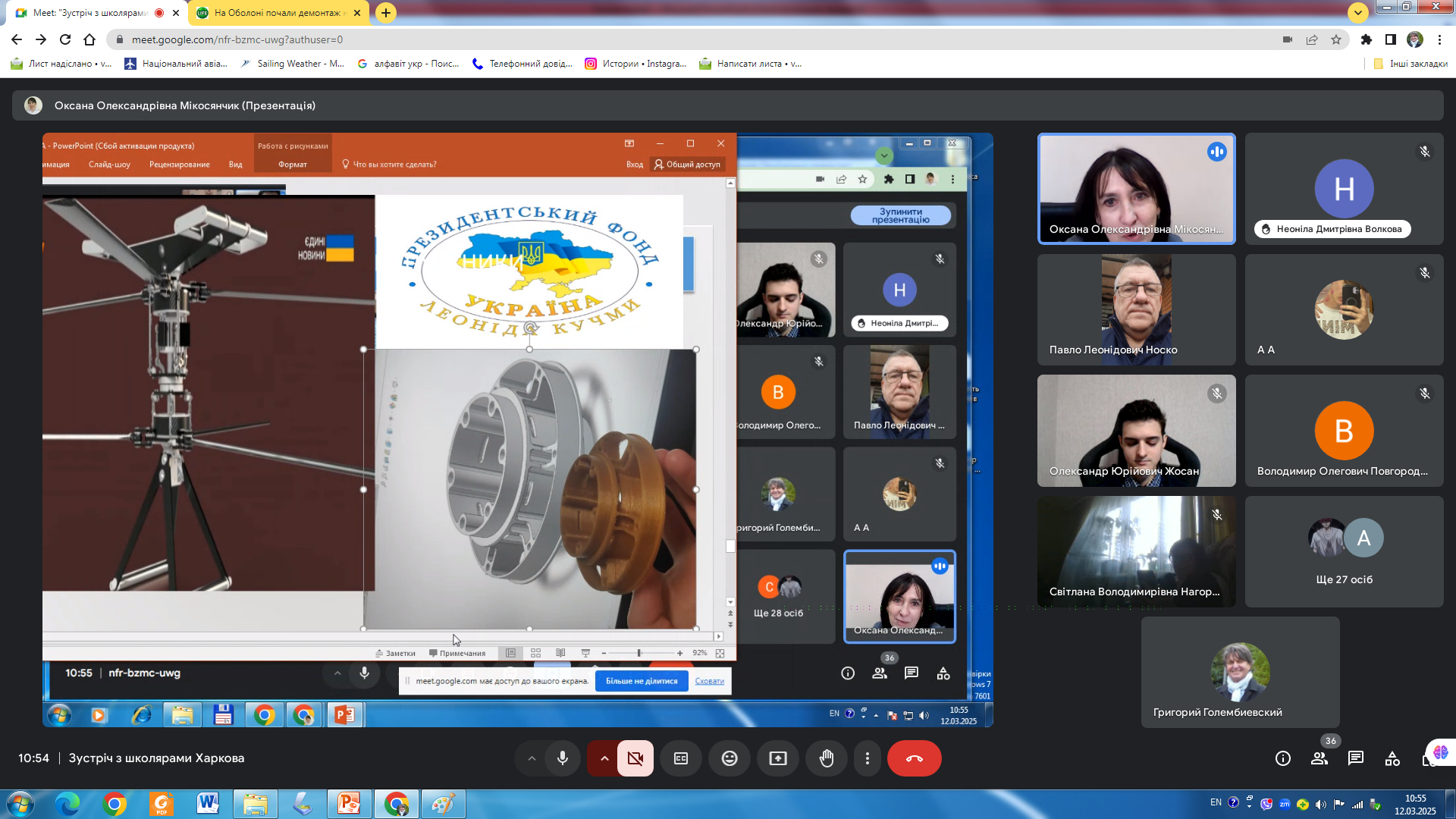The height and width of the screenshot is (819, 1456).
Task: Click Оксана Олександрівна's video tile
Action: [x=1136, y=189]
